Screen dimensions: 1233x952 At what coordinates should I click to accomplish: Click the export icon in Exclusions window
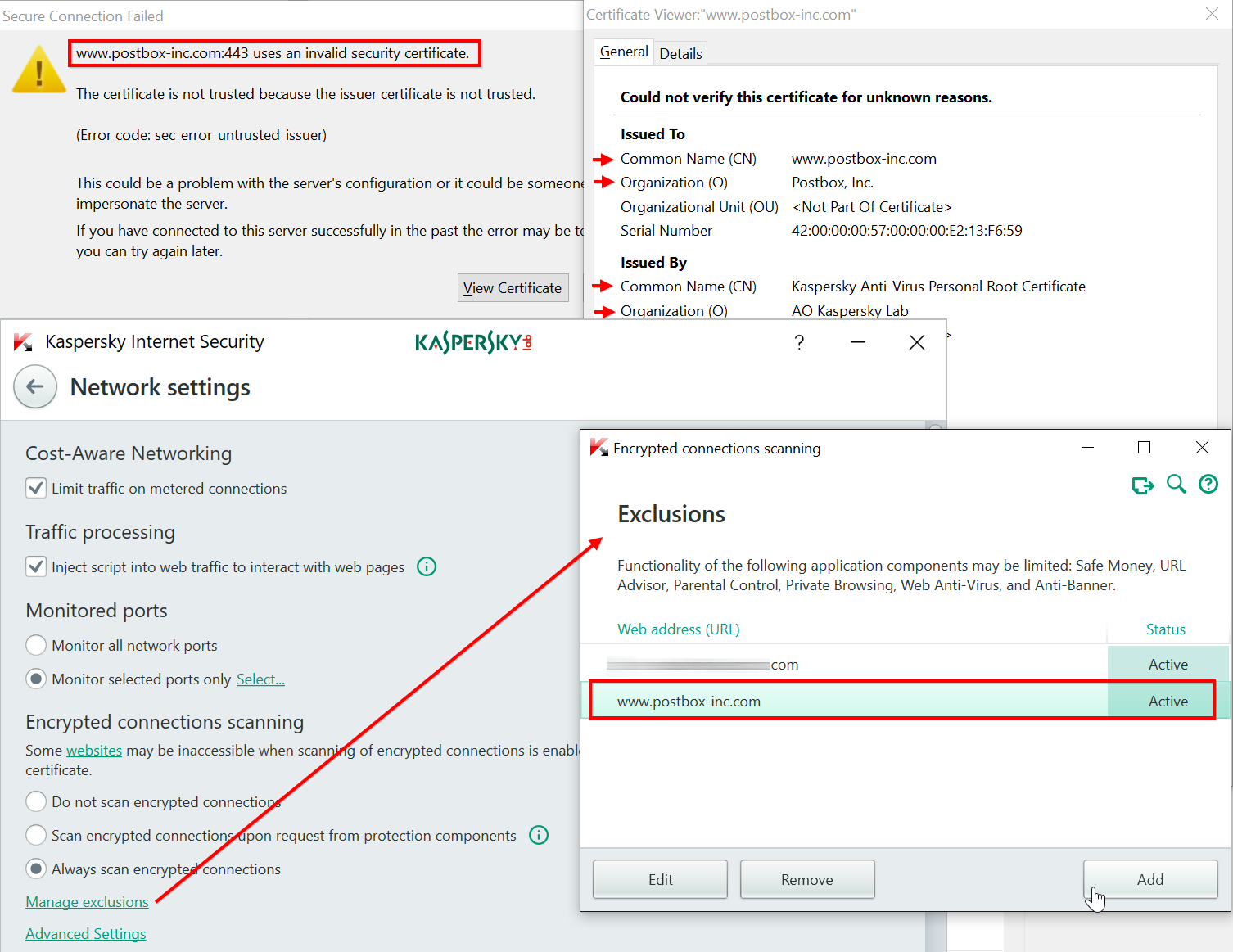(1143, 485)
